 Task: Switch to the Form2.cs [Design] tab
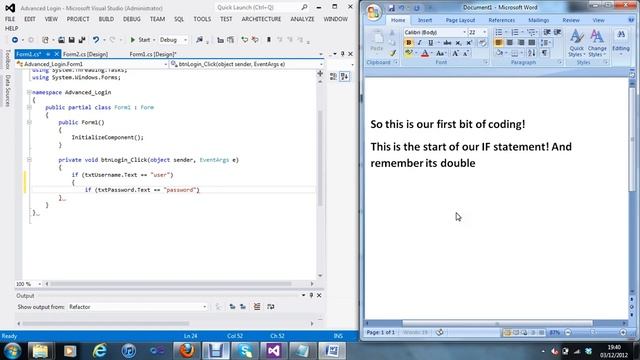click(x=85, y=54)
